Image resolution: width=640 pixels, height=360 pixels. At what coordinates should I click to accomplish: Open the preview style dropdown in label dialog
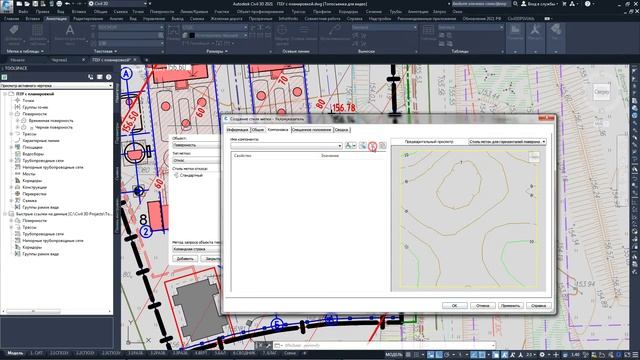(x=507, y=142)
